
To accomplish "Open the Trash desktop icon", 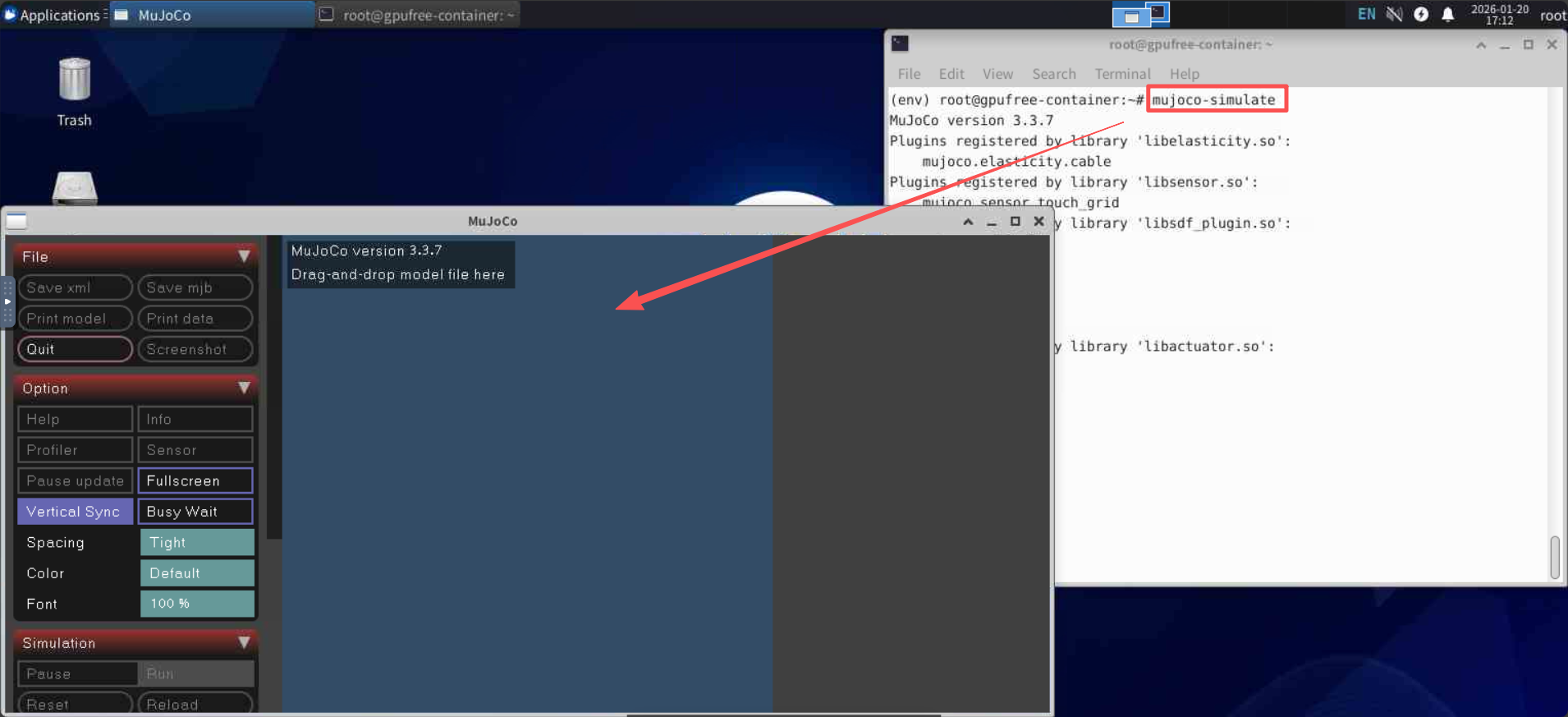I will pyautogui.click(x=74, y=91).
